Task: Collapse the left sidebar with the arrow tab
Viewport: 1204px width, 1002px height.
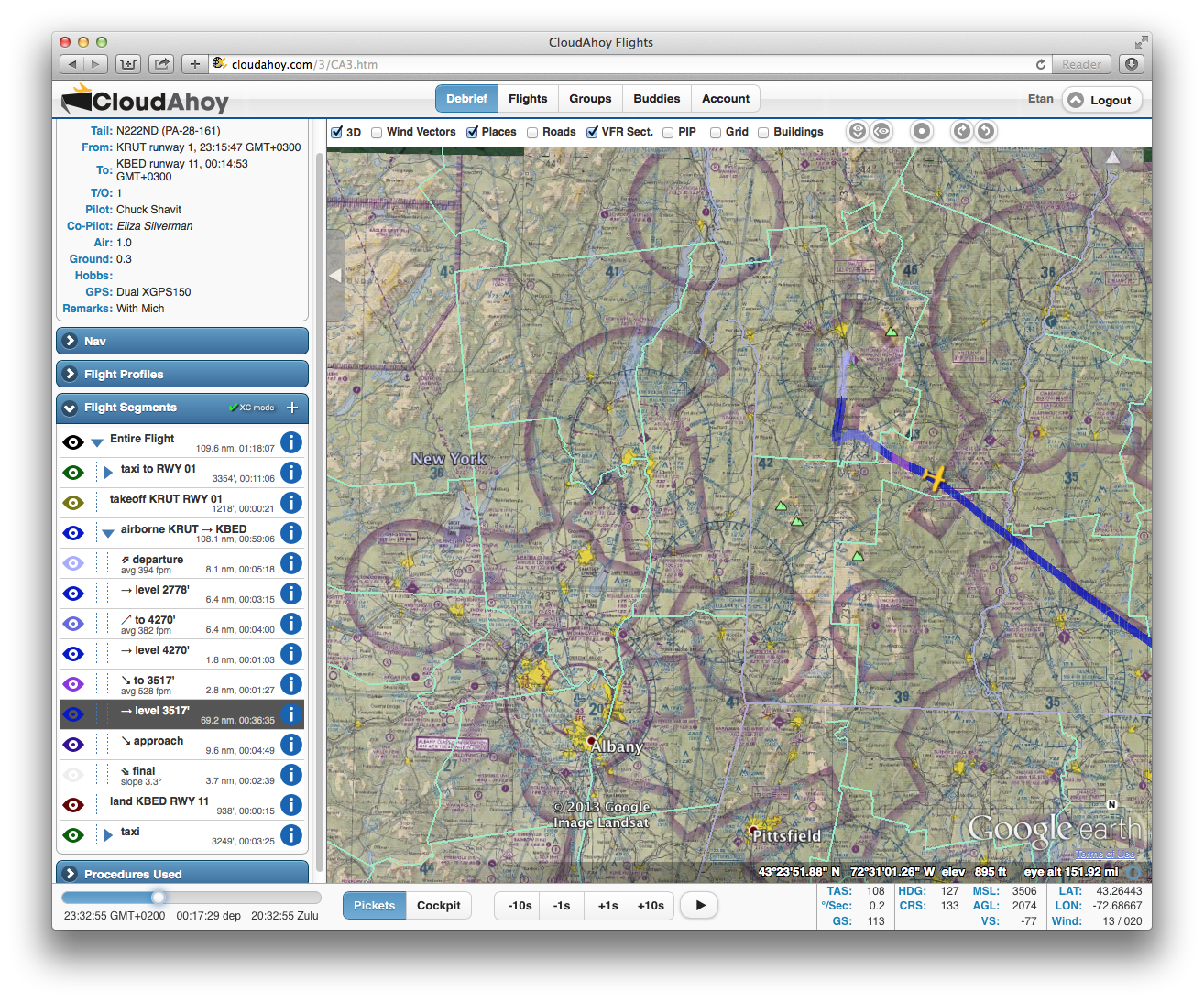Action: (x=335, y=275)
